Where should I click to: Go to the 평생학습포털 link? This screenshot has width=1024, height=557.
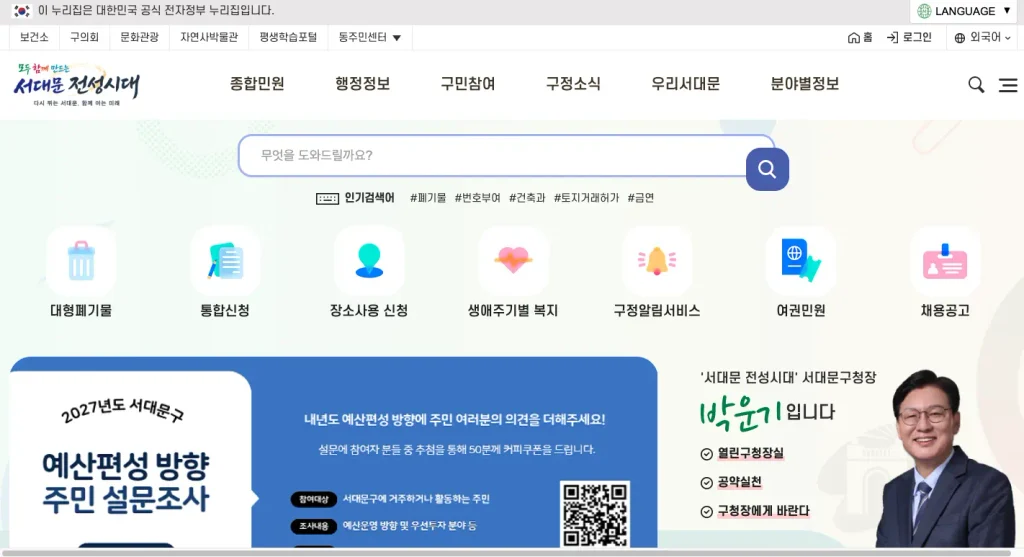tap(288, 37)
